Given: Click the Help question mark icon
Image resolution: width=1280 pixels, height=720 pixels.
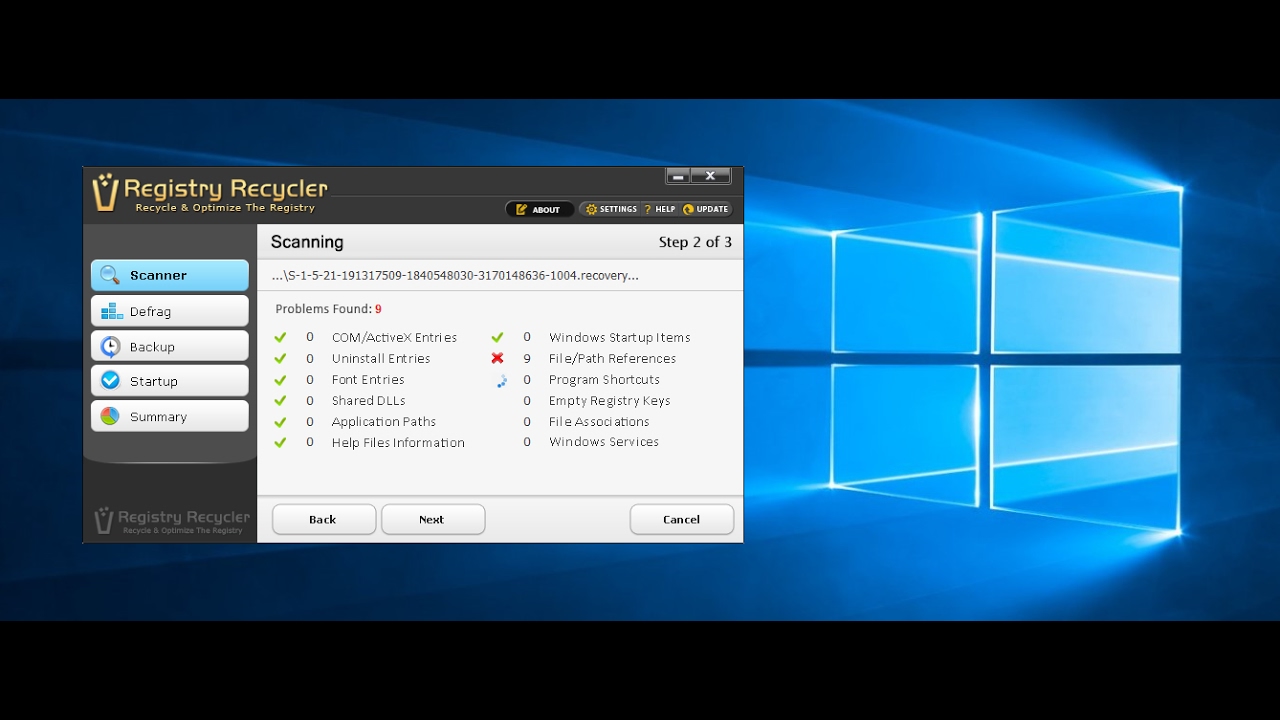Looking at the screenshot, I should coord(647,209).
